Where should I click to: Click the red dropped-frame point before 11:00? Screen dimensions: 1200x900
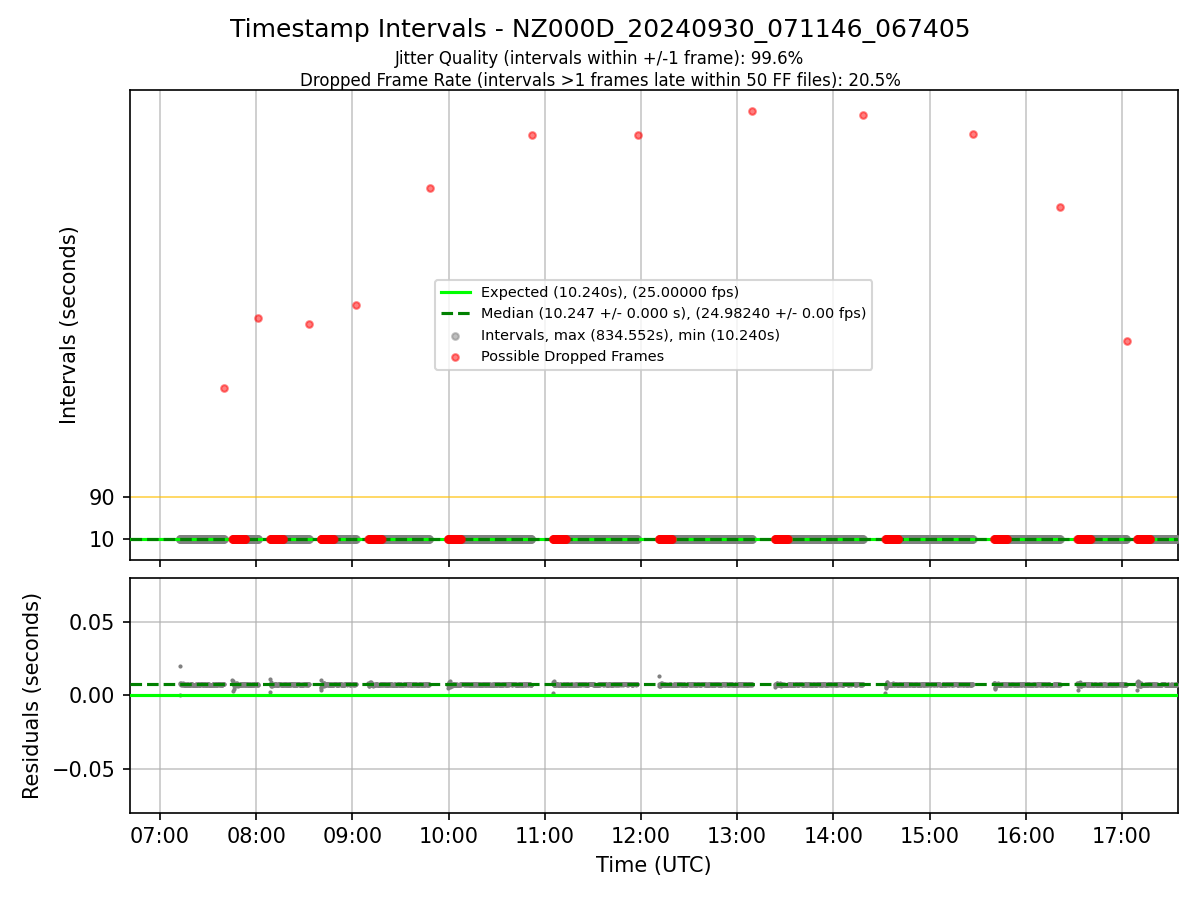click(532, 135)
